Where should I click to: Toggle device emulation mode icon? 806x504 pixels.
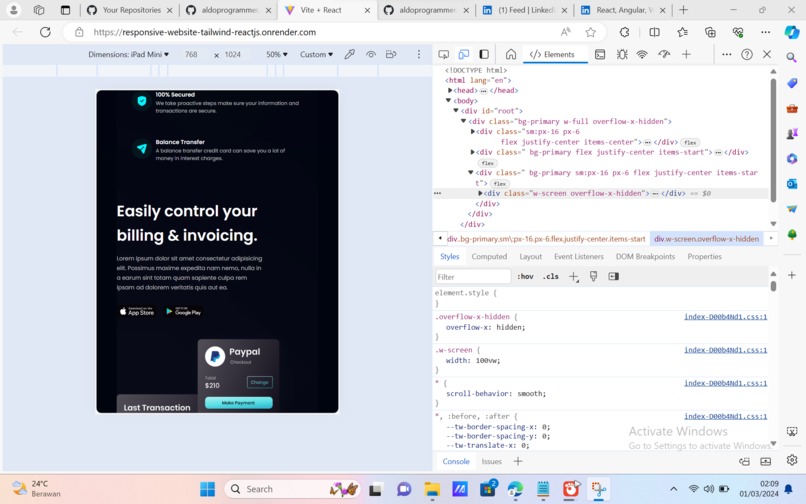[464, 55]
